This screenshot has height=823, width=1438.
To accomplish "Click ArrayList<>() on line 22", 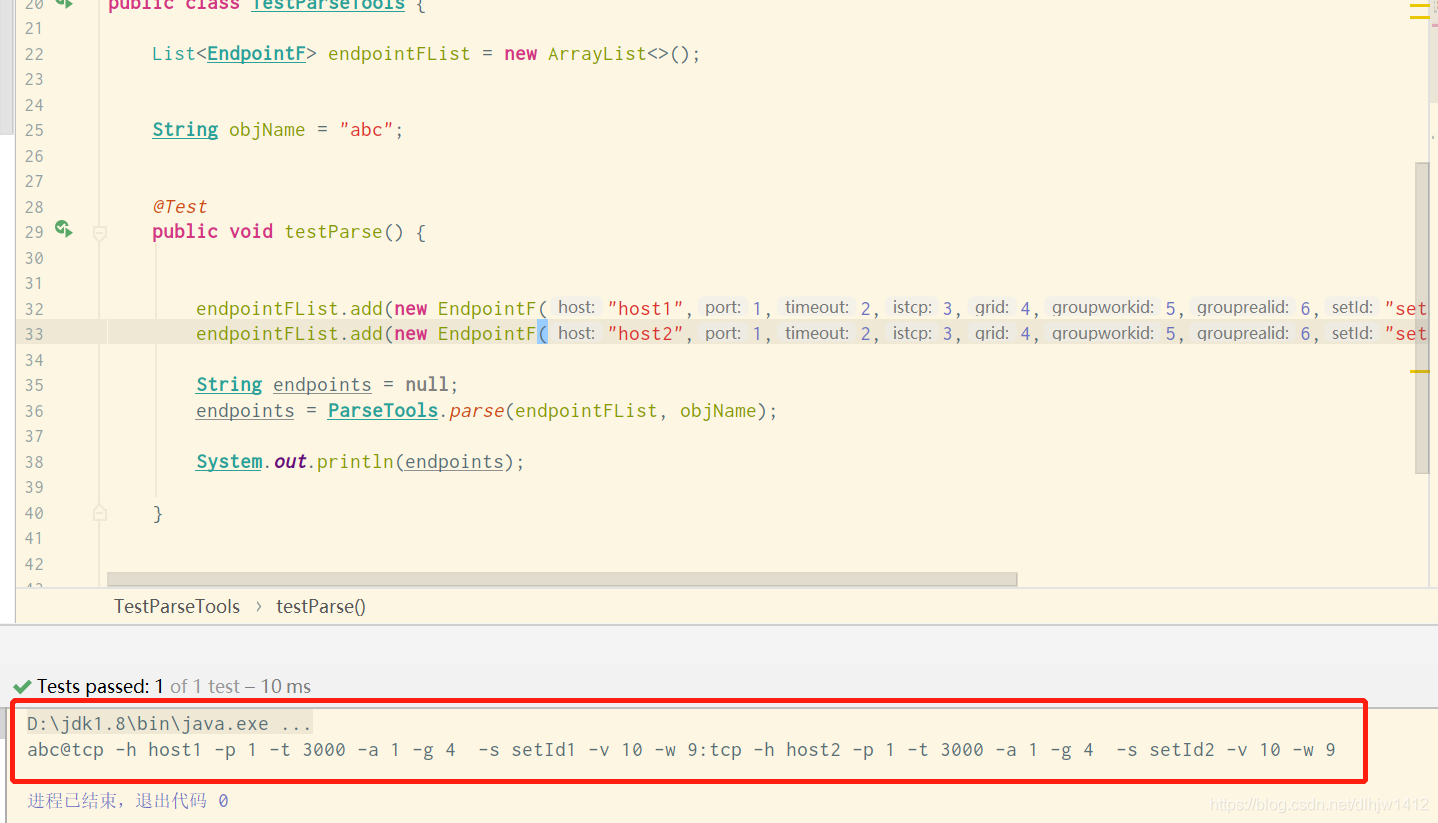I will [619, 53].
